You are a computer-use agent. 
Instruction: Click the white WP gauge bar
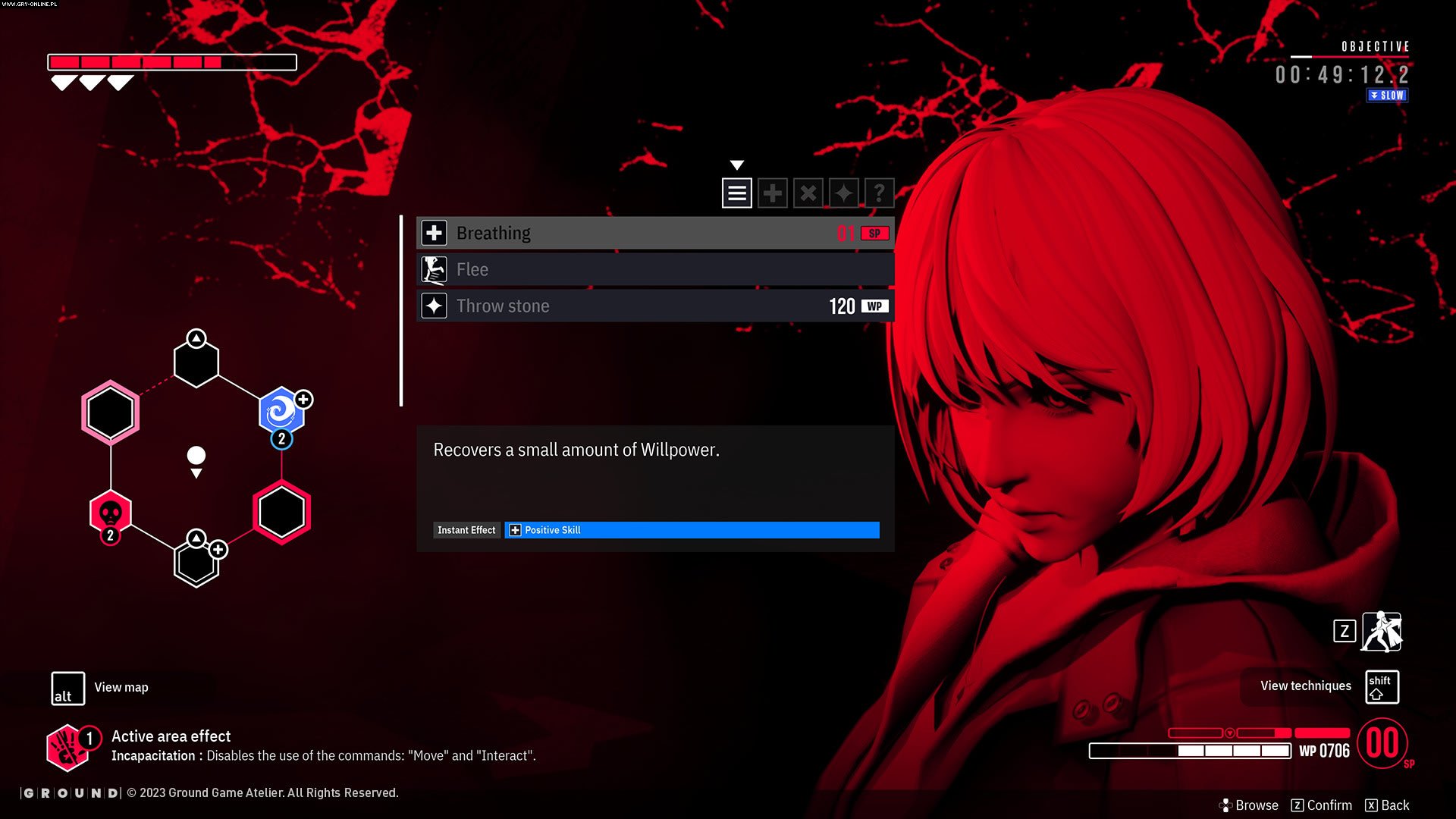point(1191,752)
